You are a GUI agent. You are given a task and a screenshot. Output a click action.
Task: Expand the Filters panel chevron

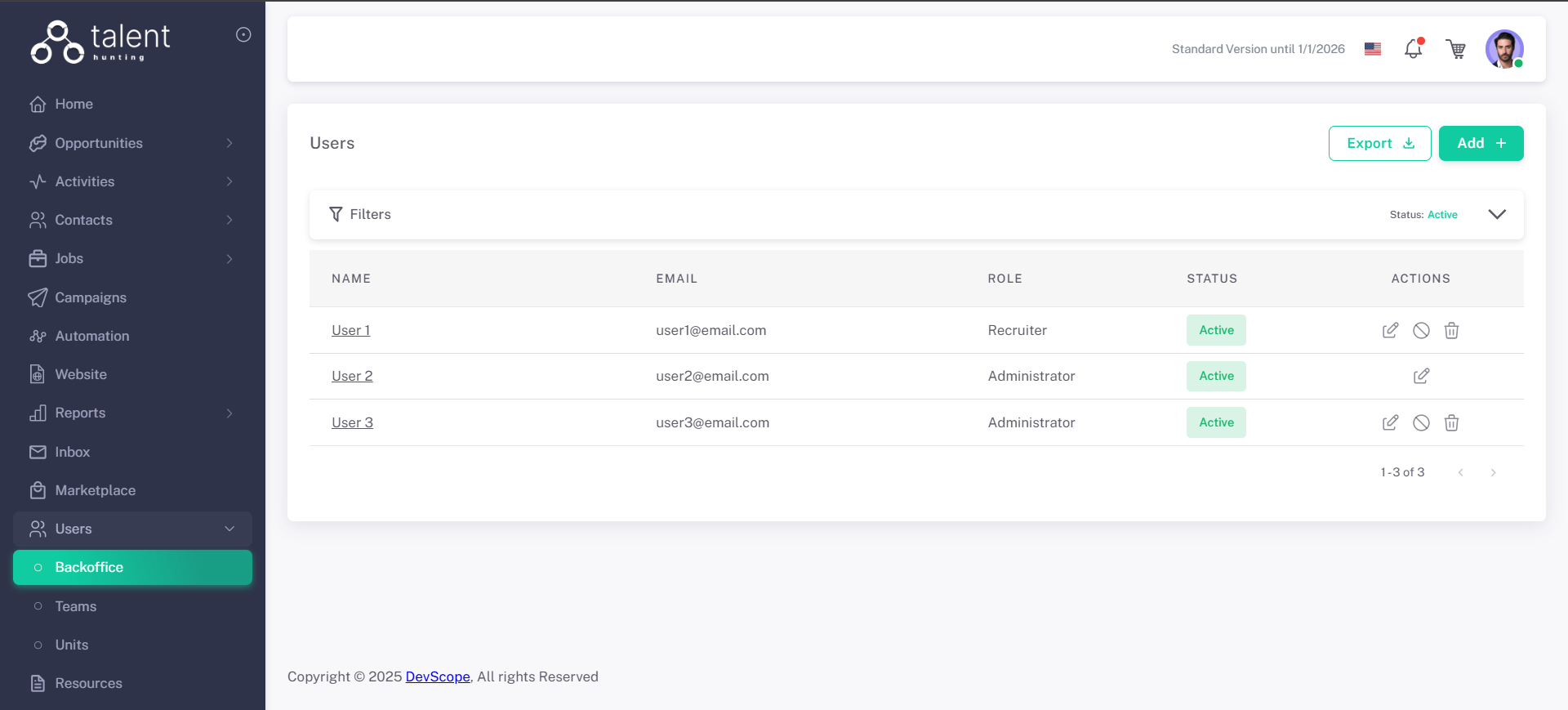pyautogui.click(x=1496, y=214)
